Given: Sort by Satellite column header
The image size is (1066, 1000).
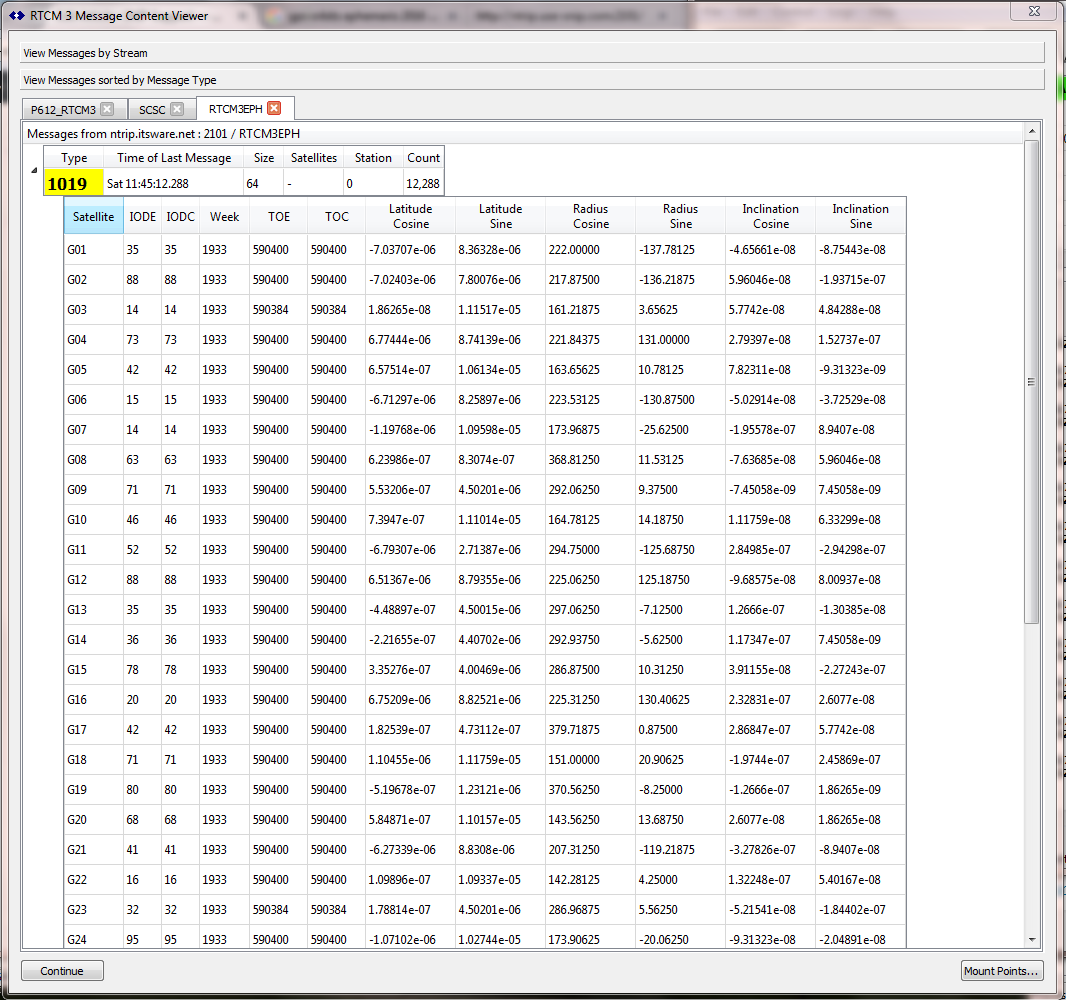Looking at the screenshot, I should click(x=94, y=216).
